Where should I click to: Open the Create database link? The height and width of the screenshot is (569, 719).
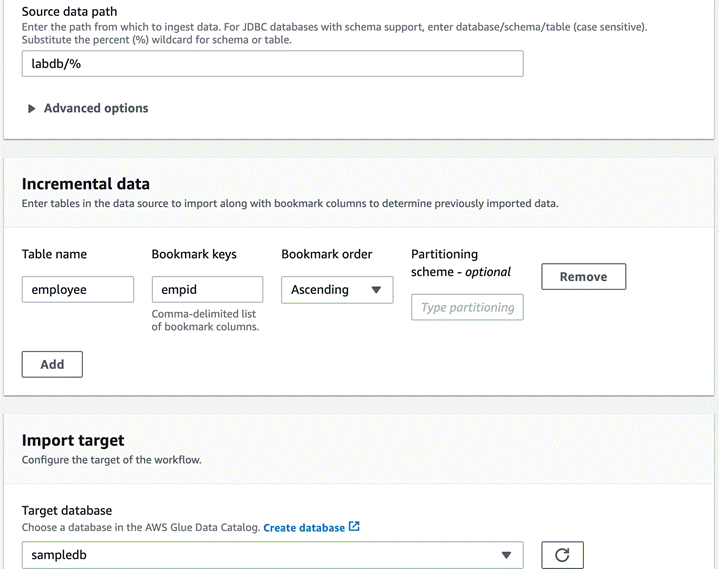(x=304, y=528)
